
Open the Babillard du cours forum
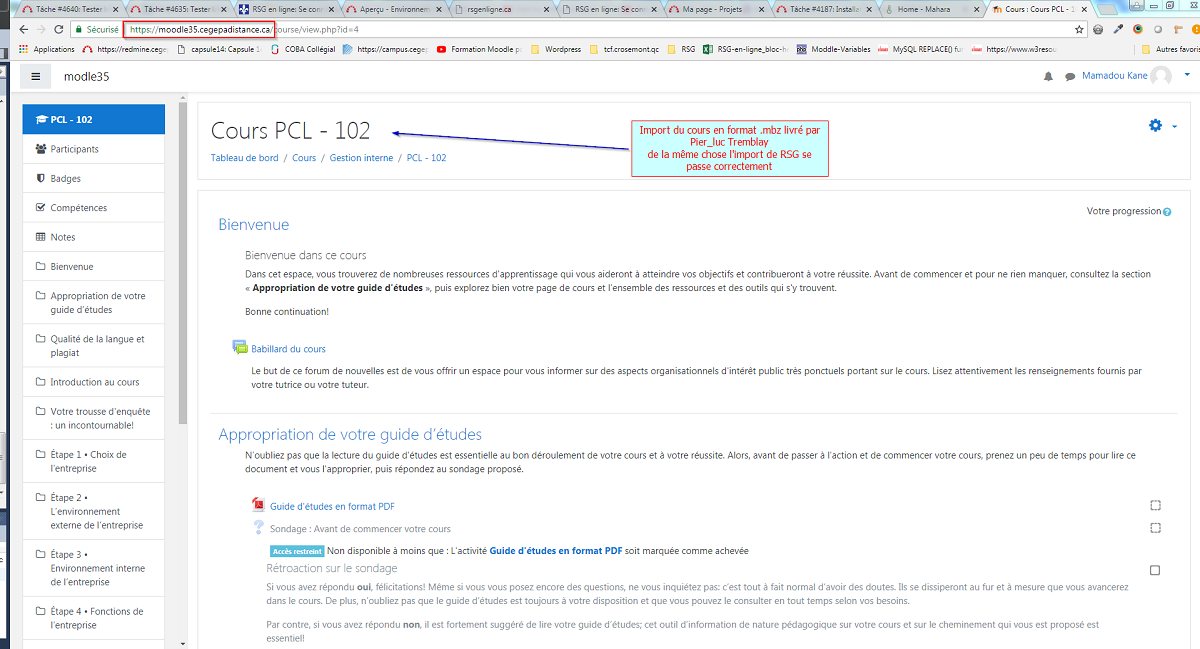point(288,349)
